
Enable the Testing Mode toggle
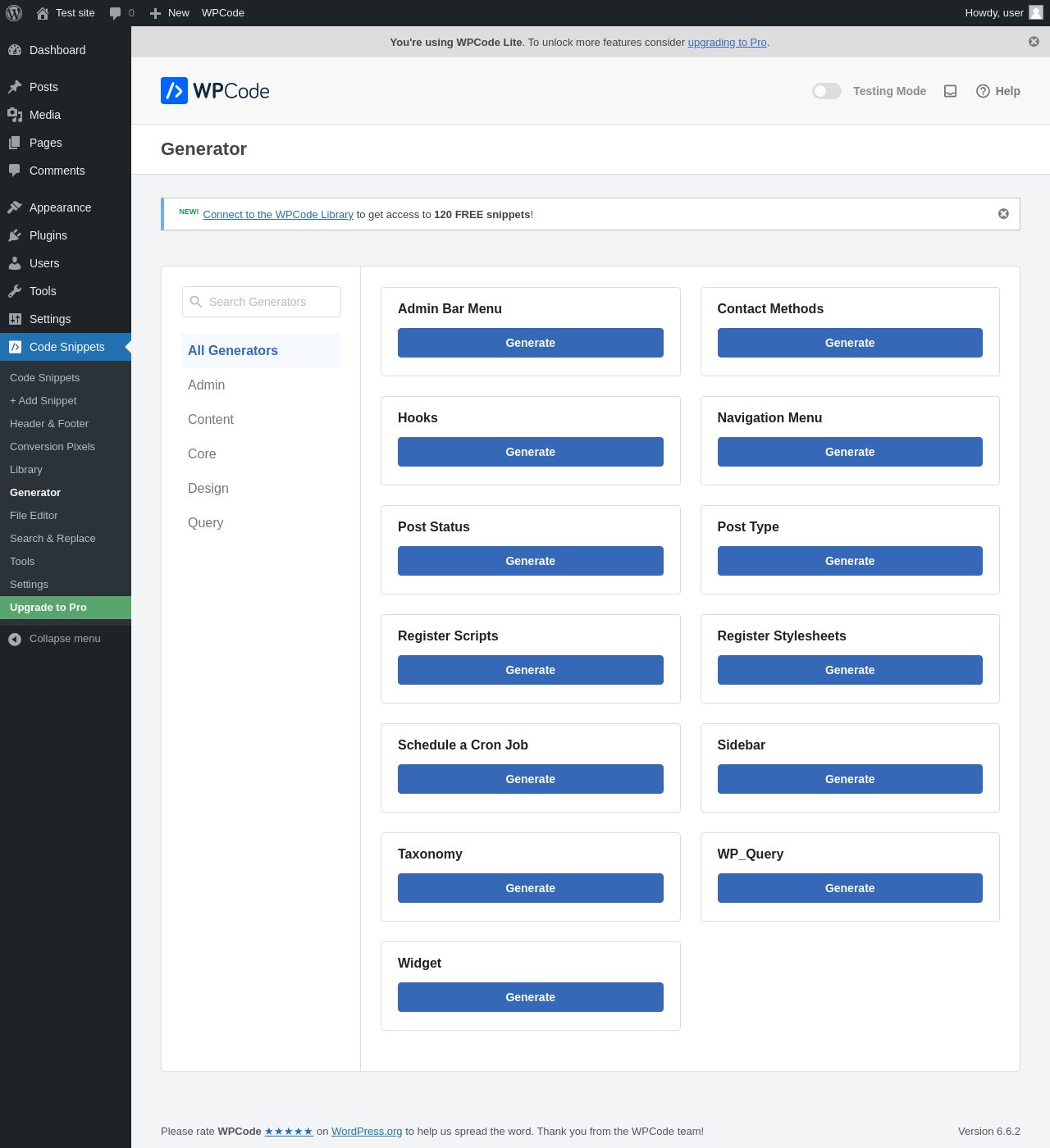[826, 91]
